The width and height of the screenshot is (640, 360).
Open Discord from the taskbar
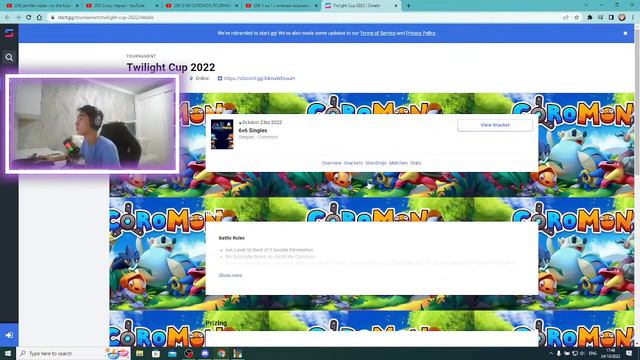click(205, 353)
